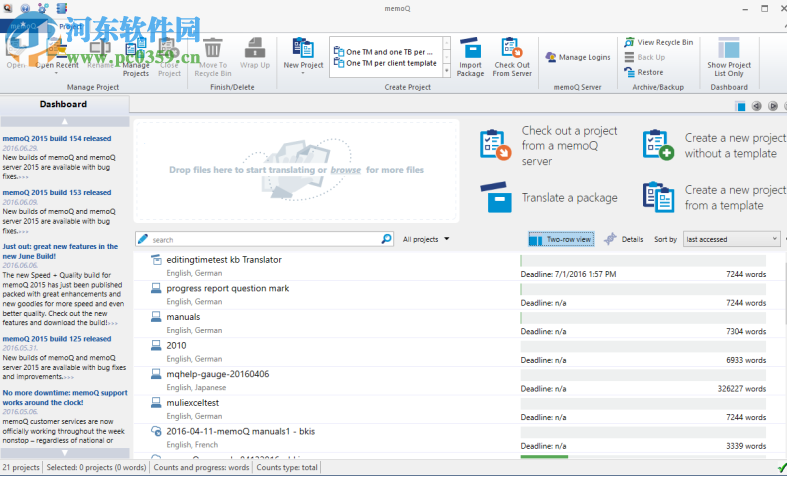The image size is (787, 478).
Task: Open View Recycle Bin
Action: [x=659, y=43]
